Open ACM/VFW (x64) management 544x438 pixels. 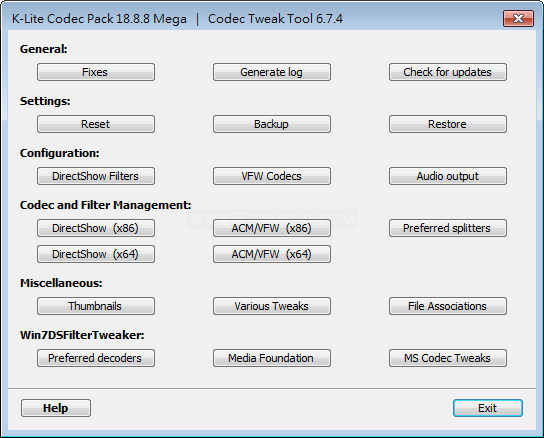point(272,254)
